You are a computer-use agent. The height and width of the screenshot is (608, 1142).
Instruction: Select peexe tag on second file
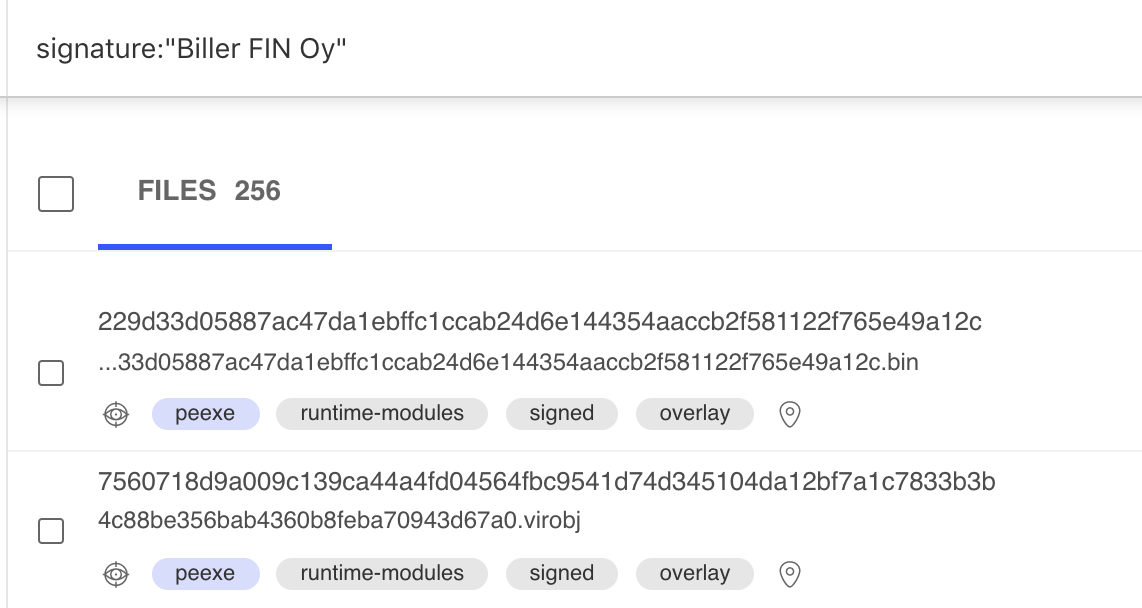[x=205, y=574]
